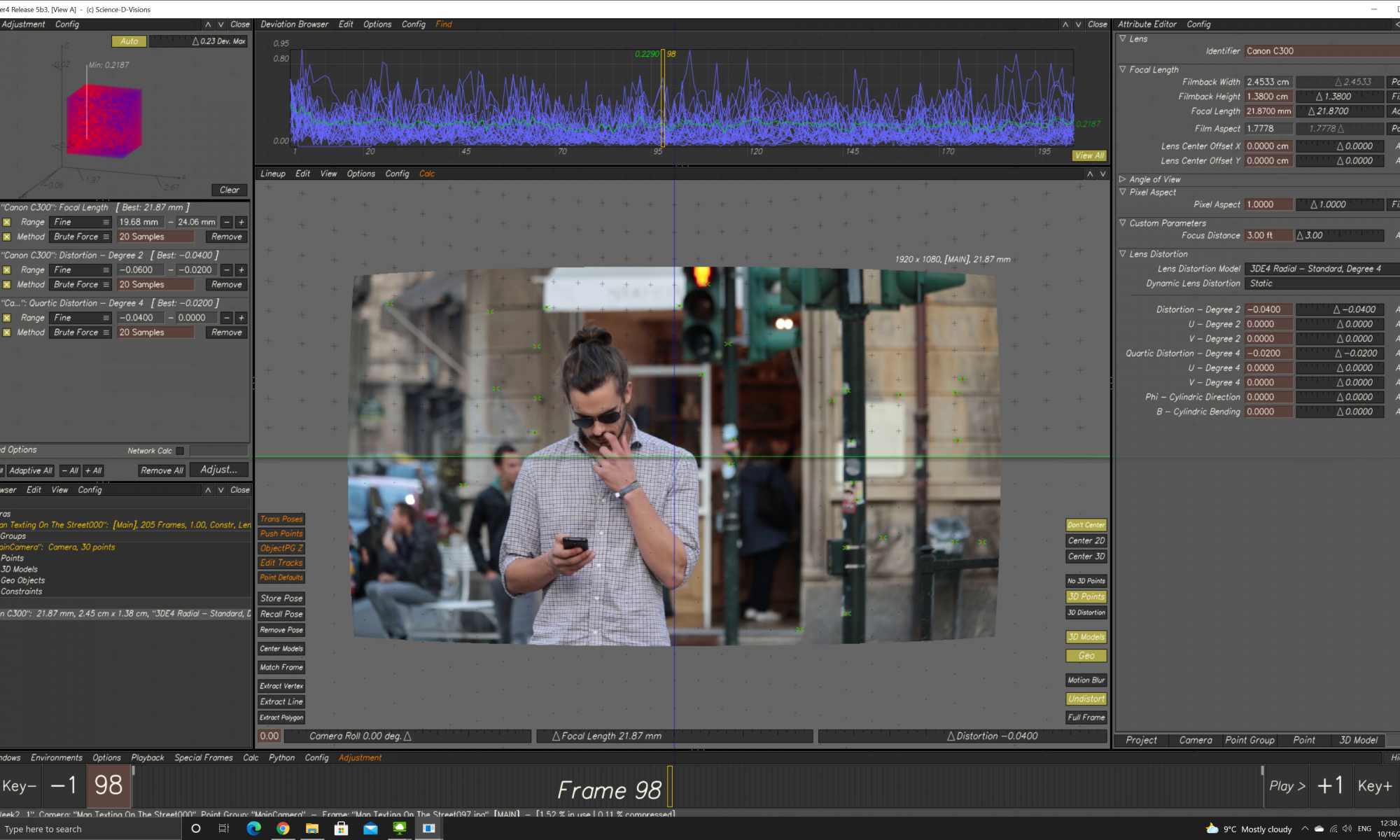Step forward one frame with the +1 button
The image size is (1400, 840).
click(1330, 785)
